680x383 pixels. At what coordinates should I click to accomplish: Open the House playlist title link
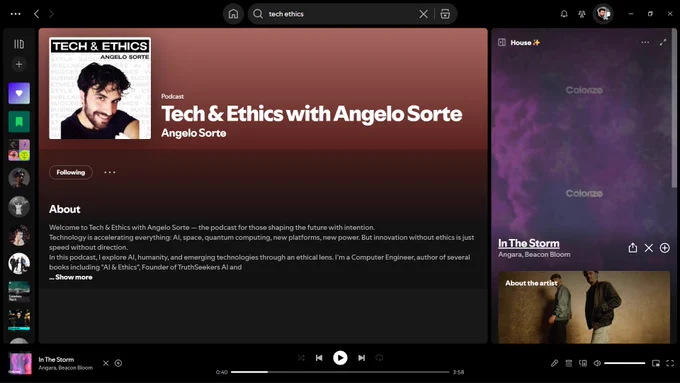tap(525, 43)
